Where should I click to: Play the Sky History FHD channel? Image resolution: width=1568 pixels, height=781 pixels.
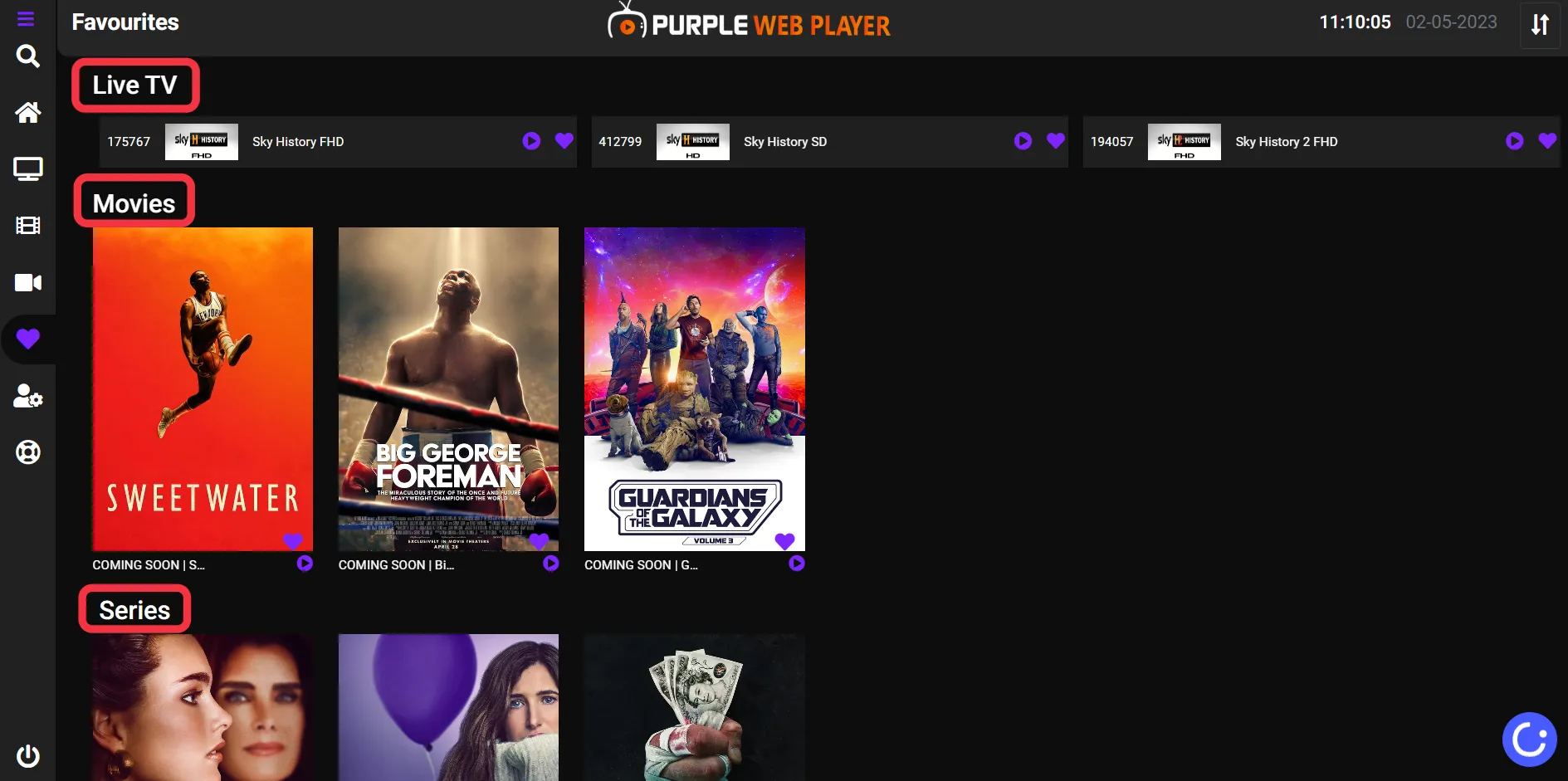point(531,141)
